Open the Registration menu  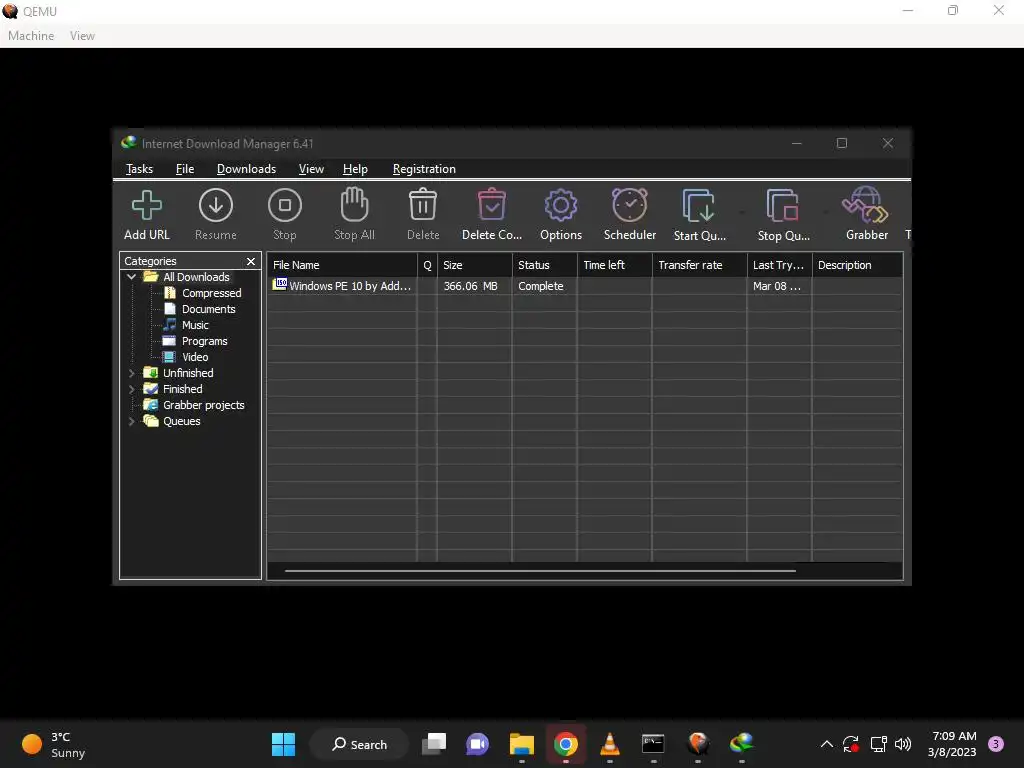point(424,169)
